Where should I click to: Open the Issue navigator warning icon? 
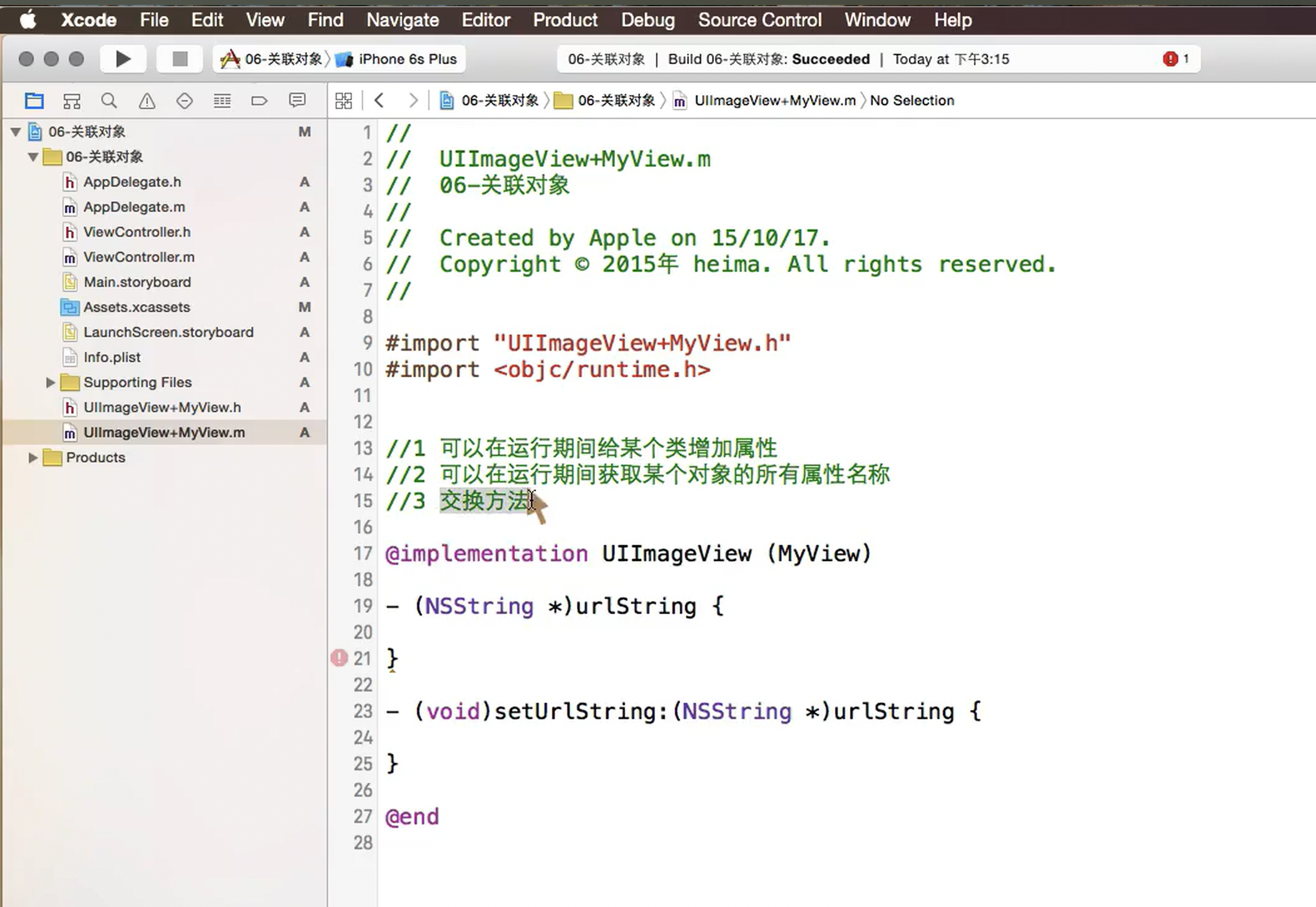(x=147, y=100)
